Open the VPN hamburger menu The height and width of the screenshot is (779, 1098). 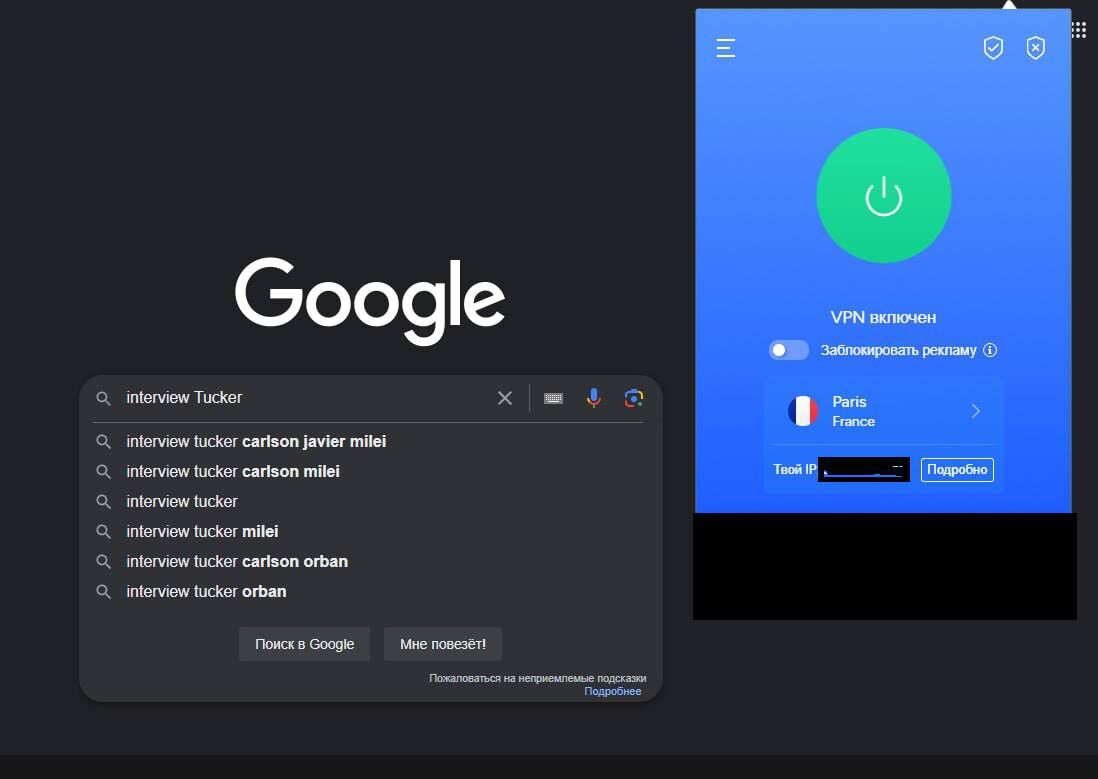pyautogui.click(x=726, y=48)
